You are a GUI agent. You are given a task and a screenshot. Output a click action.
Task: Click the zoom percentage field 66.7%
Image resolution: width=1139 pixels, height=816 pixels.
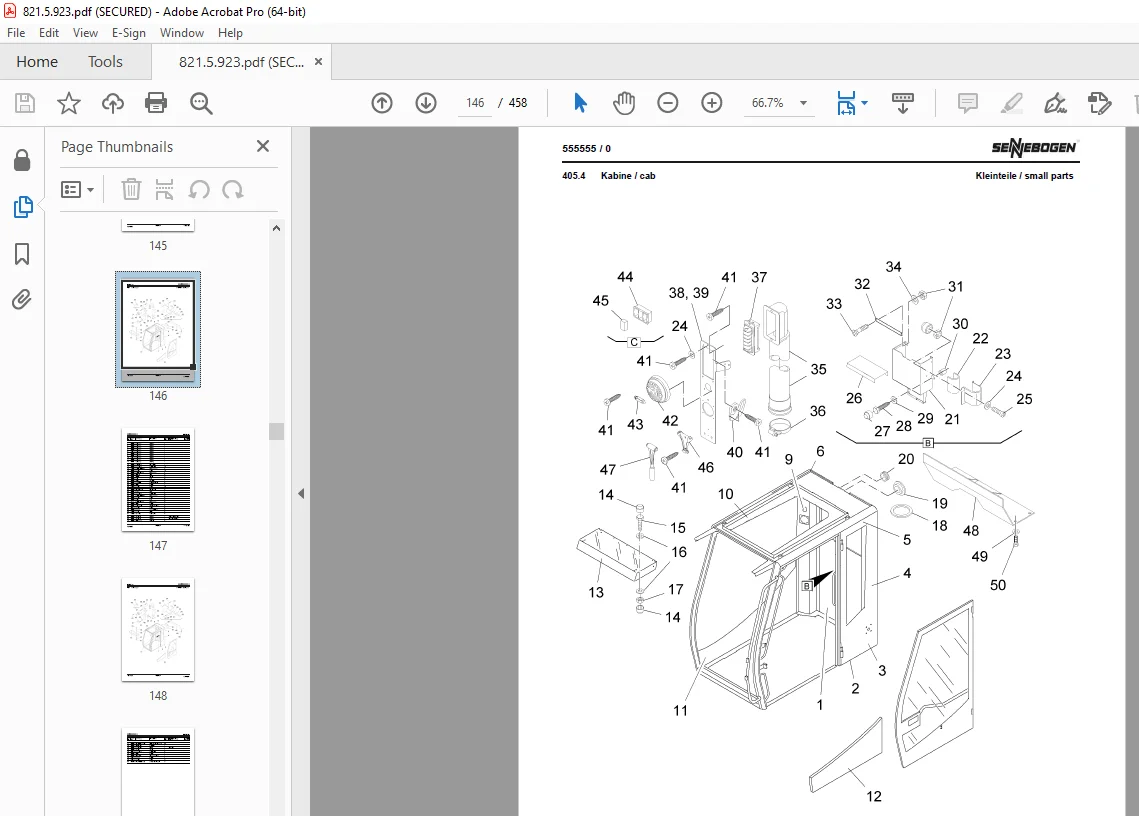click(x=767, y=103)
